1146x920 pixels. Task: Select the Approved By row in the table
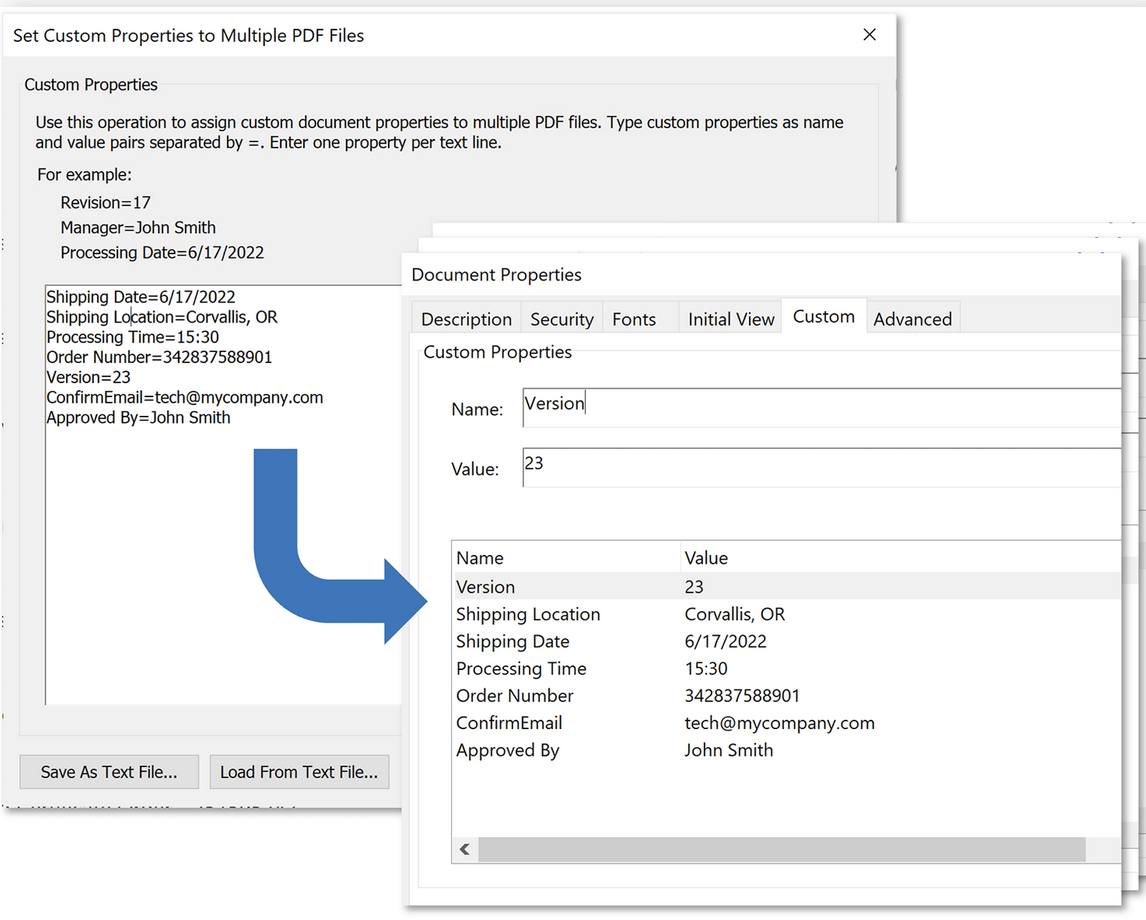click(786, 750)
